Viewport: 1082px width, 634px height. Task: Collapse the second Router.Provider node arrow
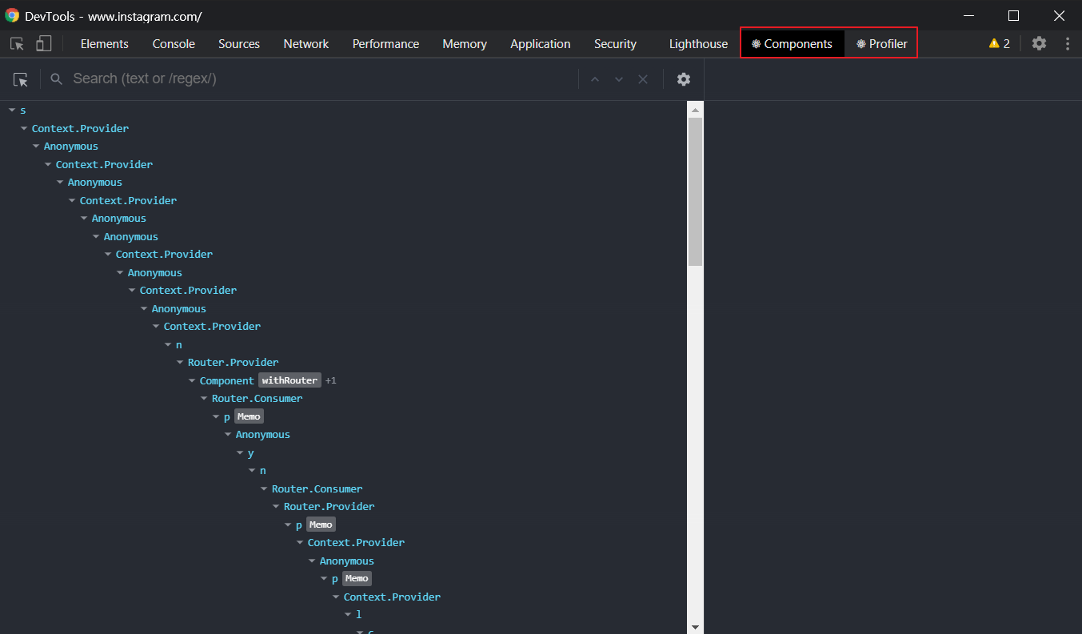point(276,506)
